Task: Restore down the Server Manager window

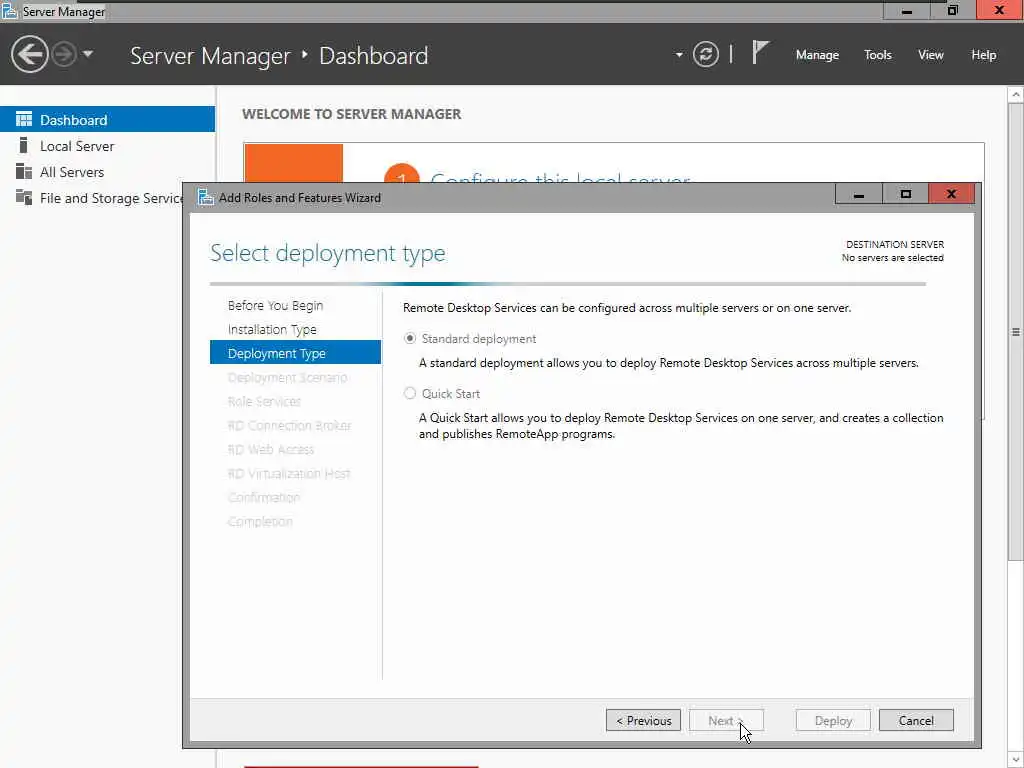Action: (953, 10)
